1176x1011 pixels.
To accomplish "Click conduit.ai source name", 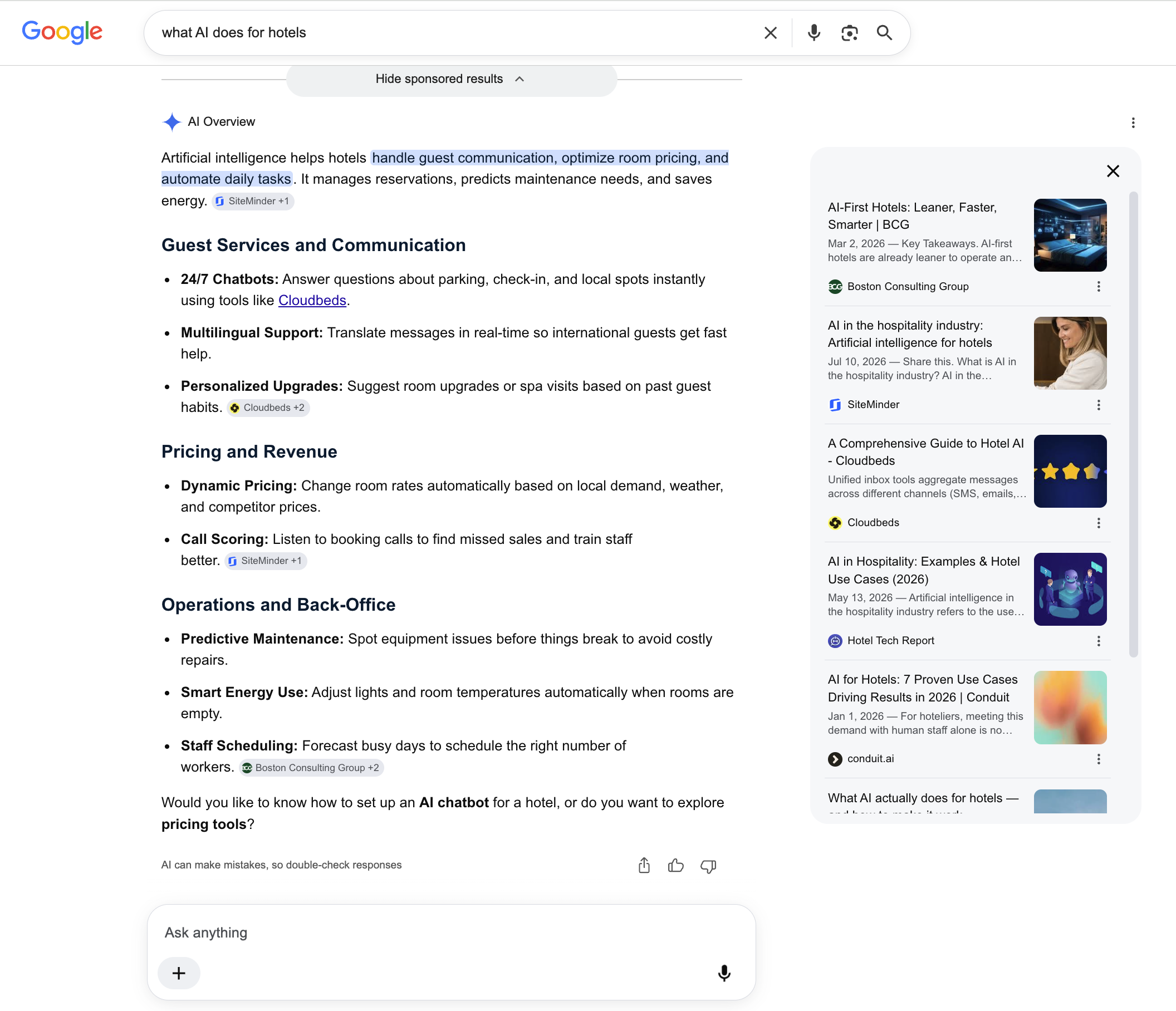I will point(870,759).
